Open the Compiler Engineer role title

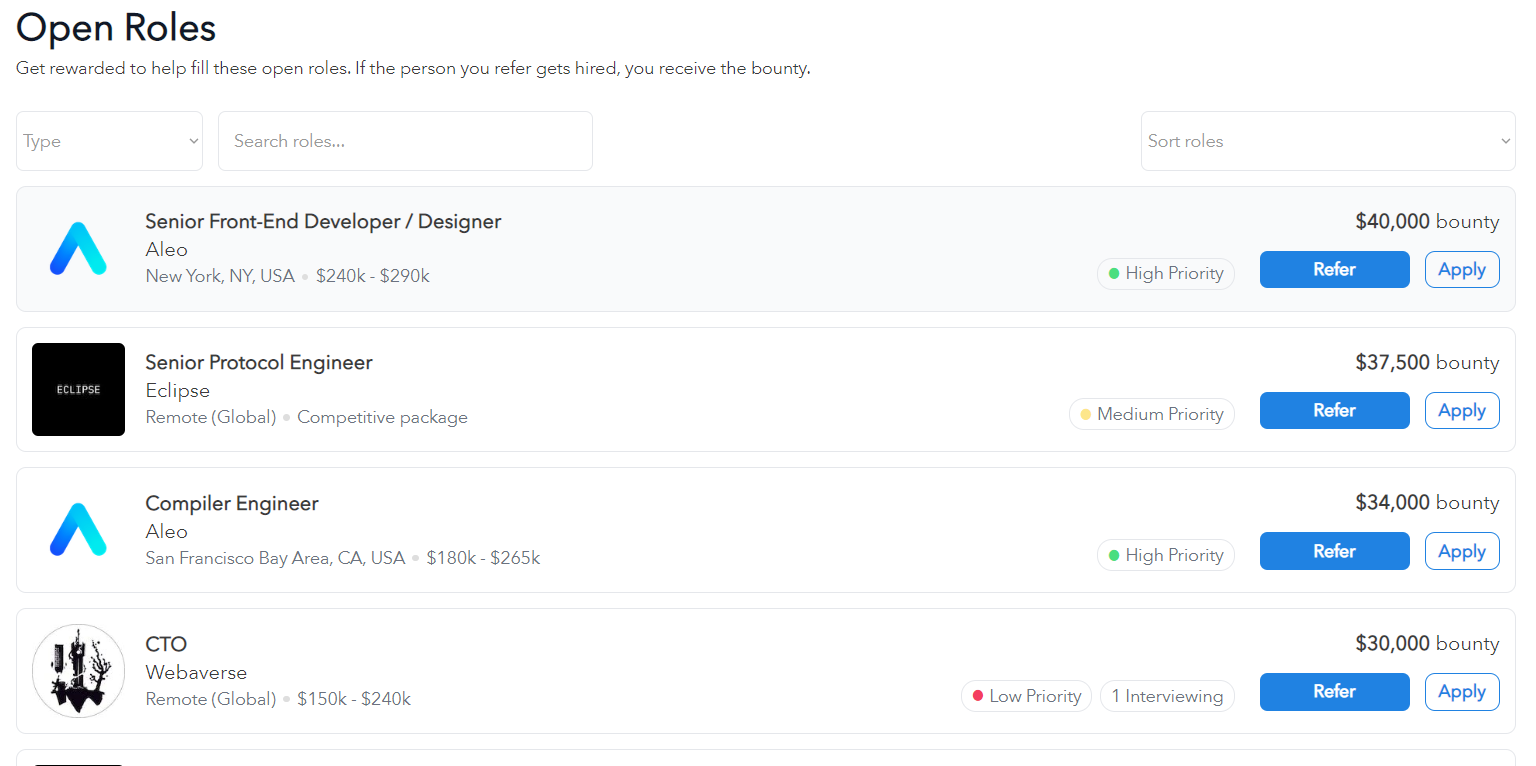pyautogui.click(x=232, y=503)
